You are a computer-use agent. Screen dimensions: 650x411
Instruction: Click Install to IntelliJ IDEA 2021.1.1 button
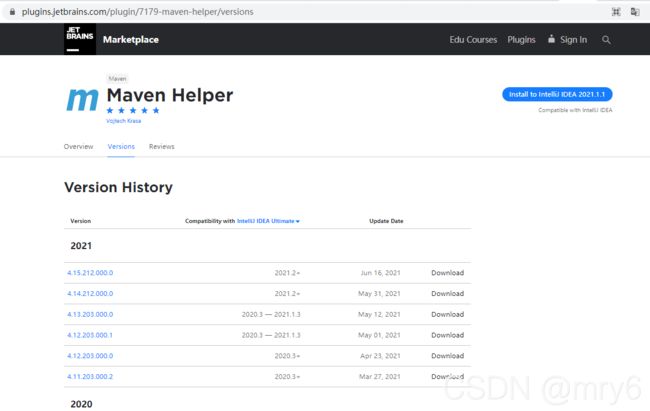(x=557, y=94)
